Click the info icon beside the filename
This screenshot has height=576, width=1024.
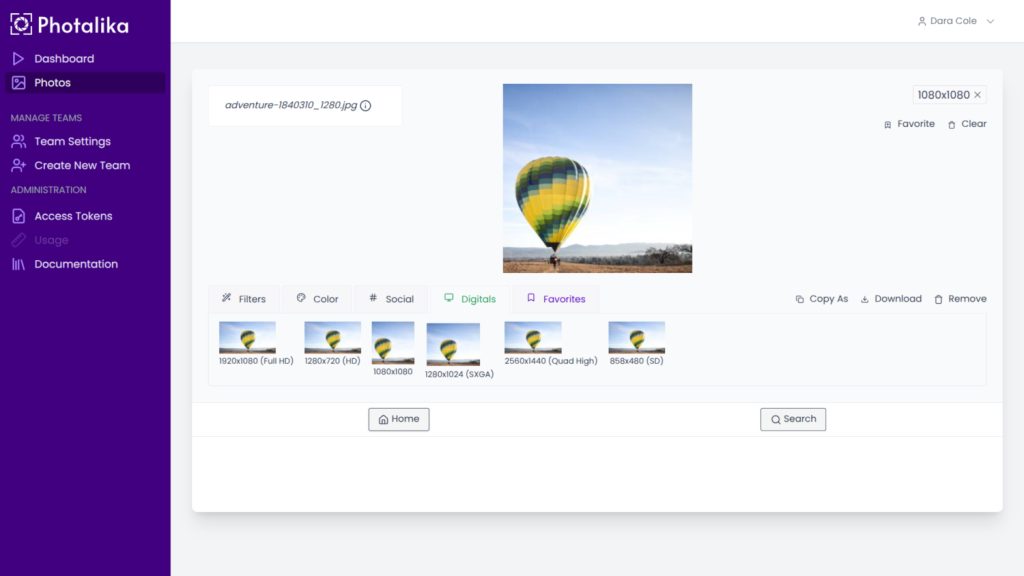point(365,106)
